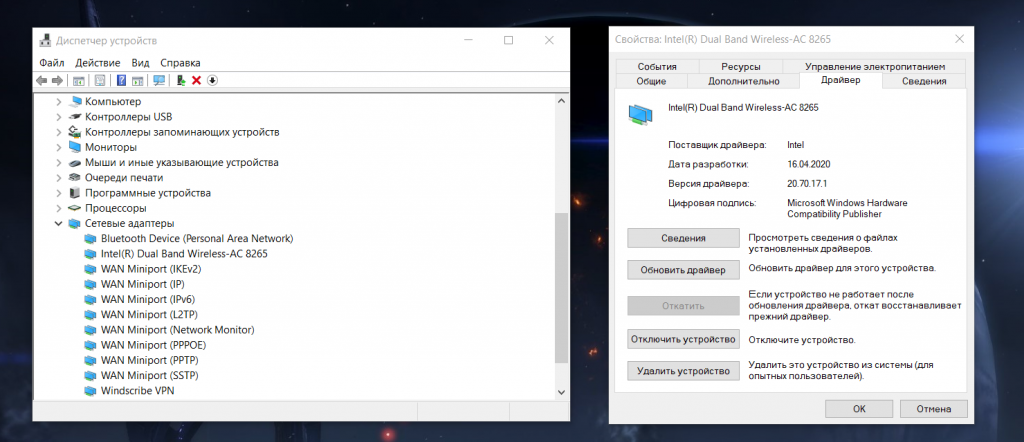Screen dimensions: 1024x442
Task: Click the Back arrow in Device Manager toolbar
Action: click(42, 80)
